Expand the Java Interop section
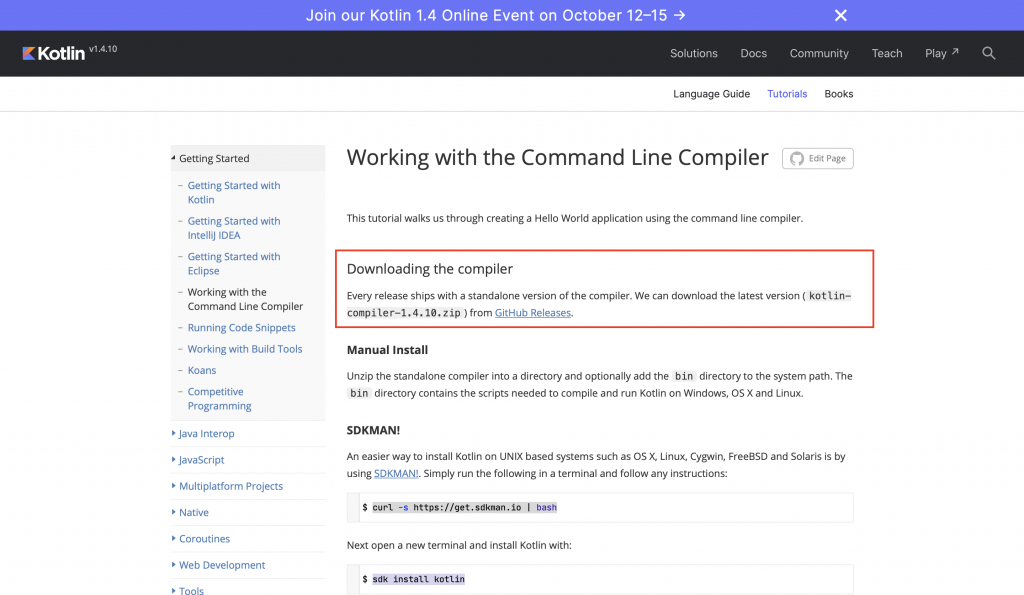 pyautogui.click(x=206, y=434)
